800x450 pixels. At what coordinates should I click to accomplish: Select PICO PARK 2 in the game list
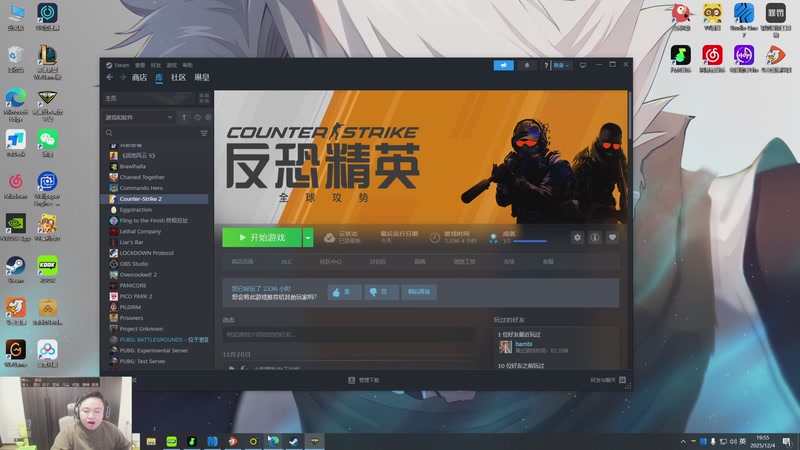[x=135, y=296]
